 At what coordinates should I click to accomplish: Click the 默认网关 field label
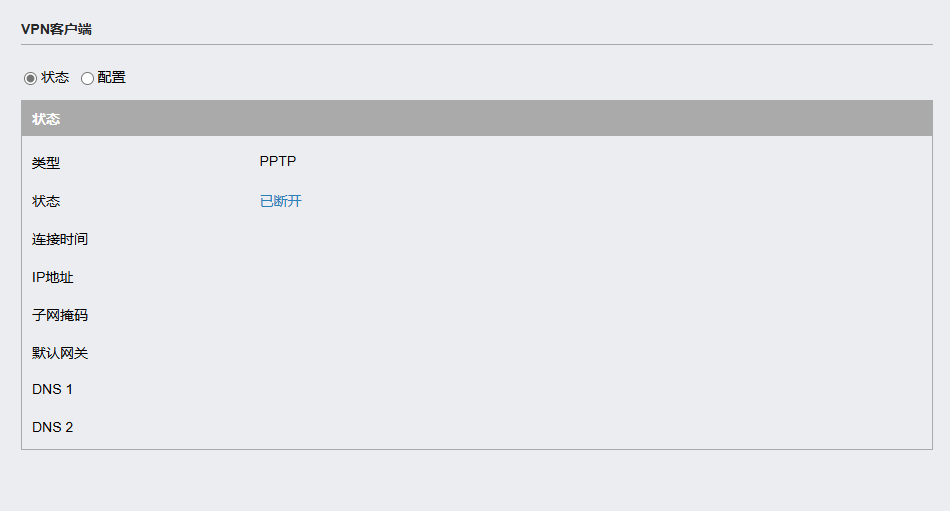[x=60, y=353]
